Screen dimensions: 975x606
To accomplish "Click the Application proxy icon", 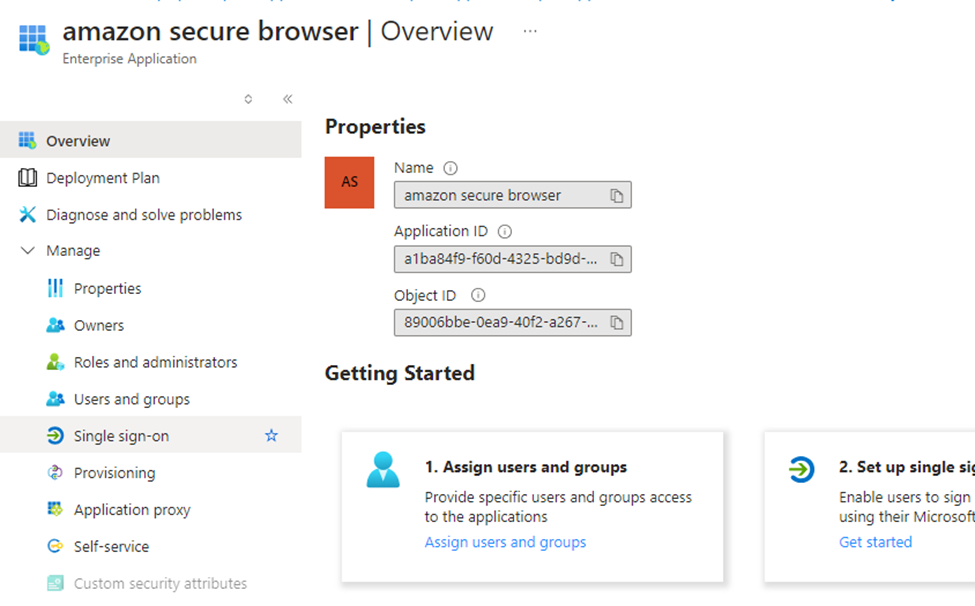I will point(55,509).
